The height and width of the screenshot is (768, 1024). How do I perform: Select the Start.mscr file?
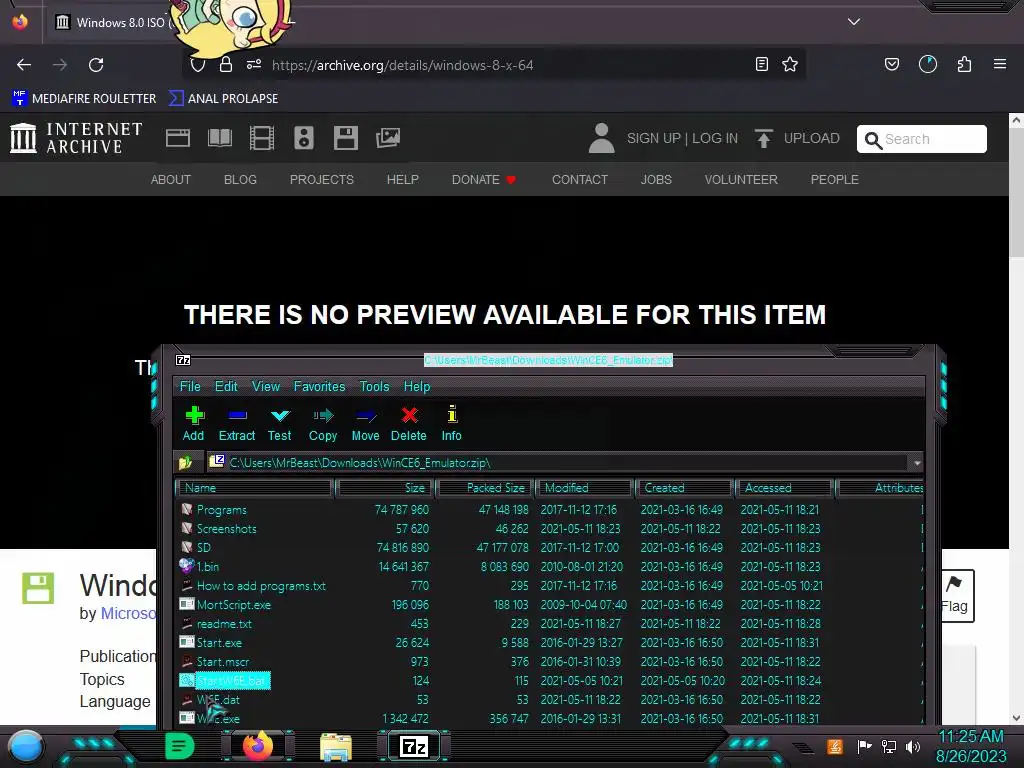click(x=223, y=662)
